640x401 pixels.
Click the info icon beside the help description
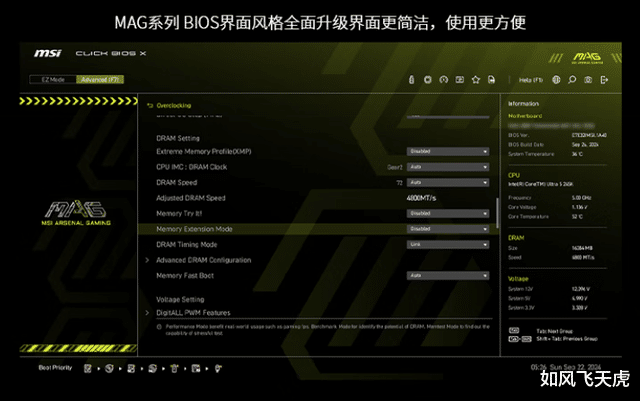click(159, 327)
